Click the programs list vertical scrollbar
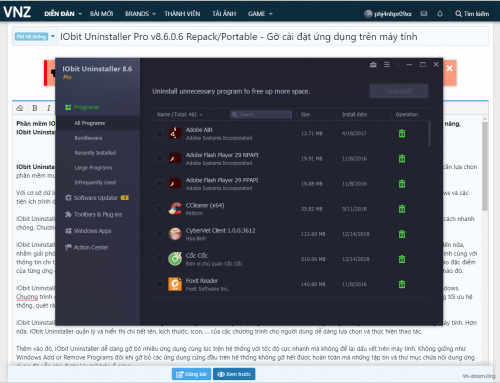 [x=429, y=134]
